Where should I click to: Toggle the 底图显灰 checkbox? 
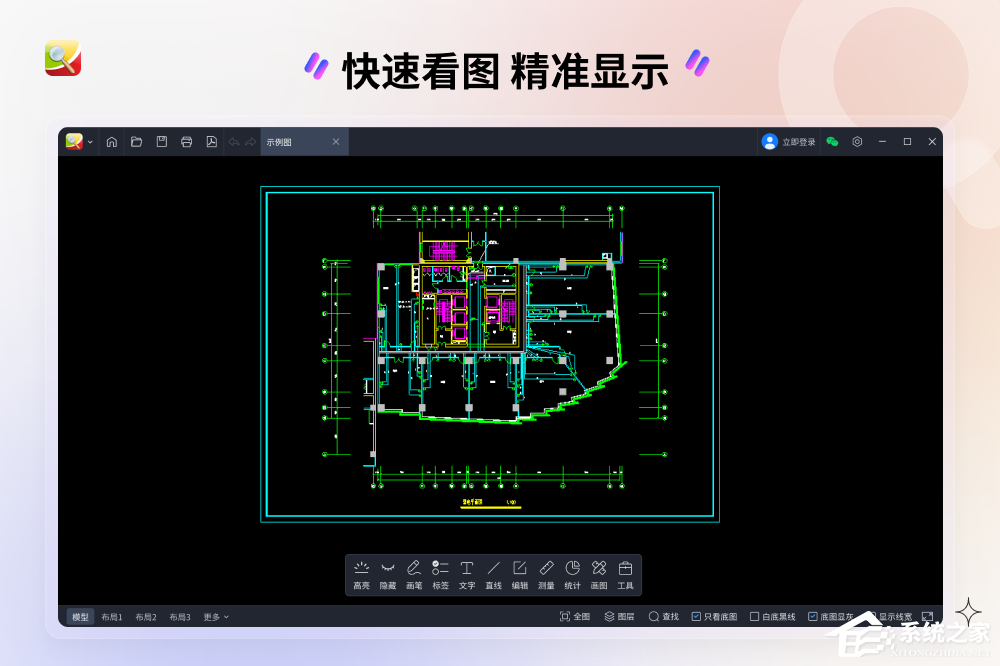(x=813, y=616)
